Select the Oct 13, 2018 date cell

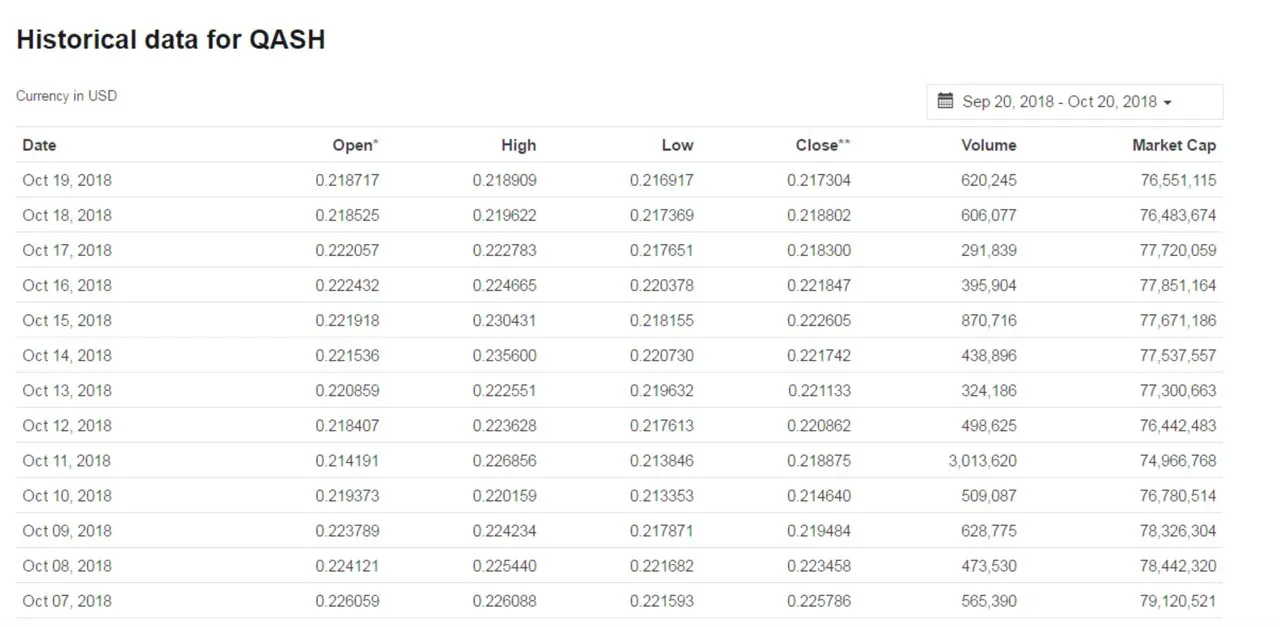click(x=67, y=391)
